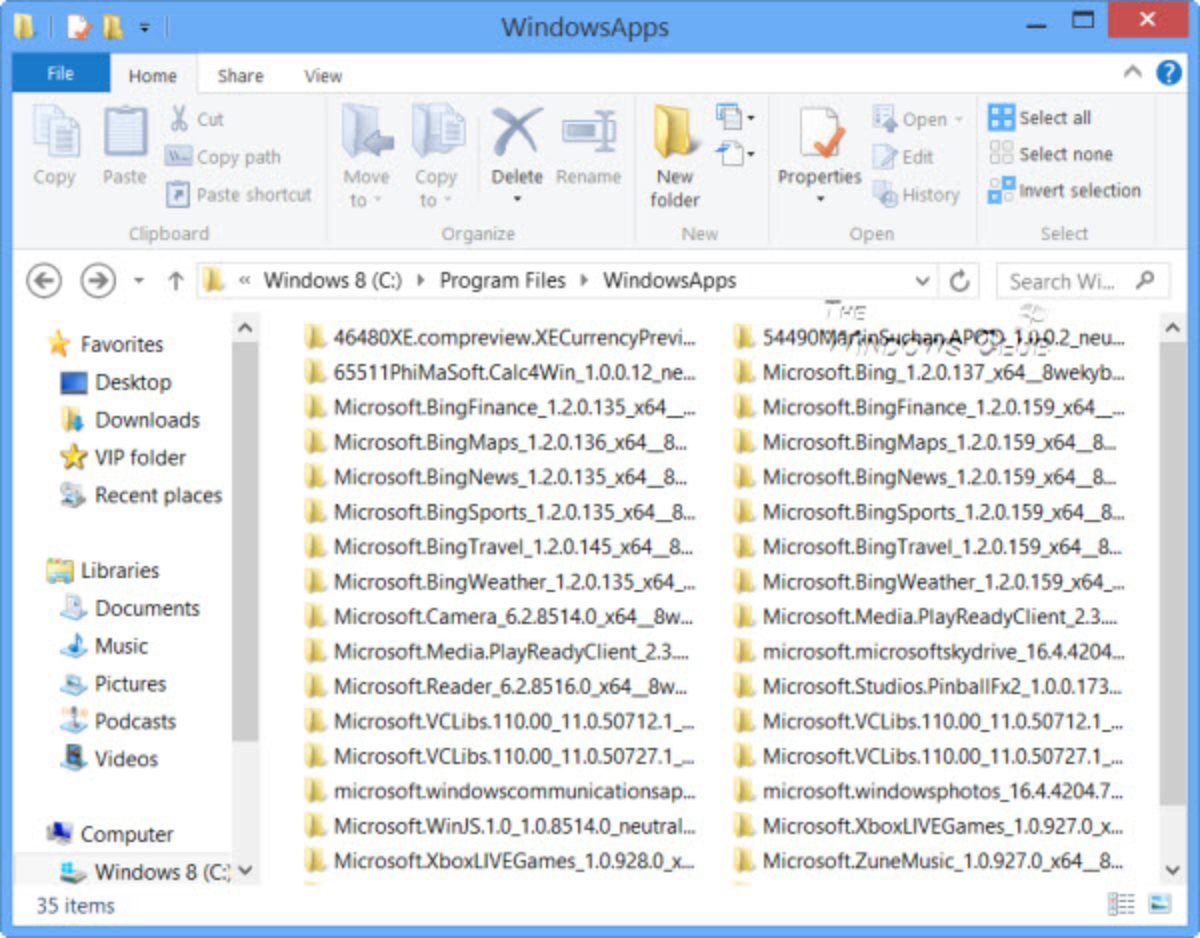Select Microsoft.ZuneMusic_1.0.927.0 folder

click(x=928, y=861)
